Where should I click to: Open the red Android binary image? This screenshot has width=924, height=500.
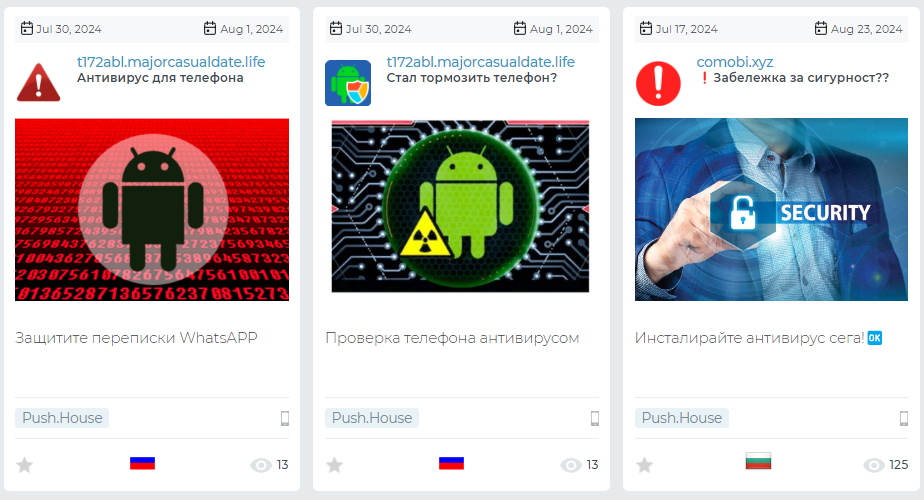pos(152,210)
